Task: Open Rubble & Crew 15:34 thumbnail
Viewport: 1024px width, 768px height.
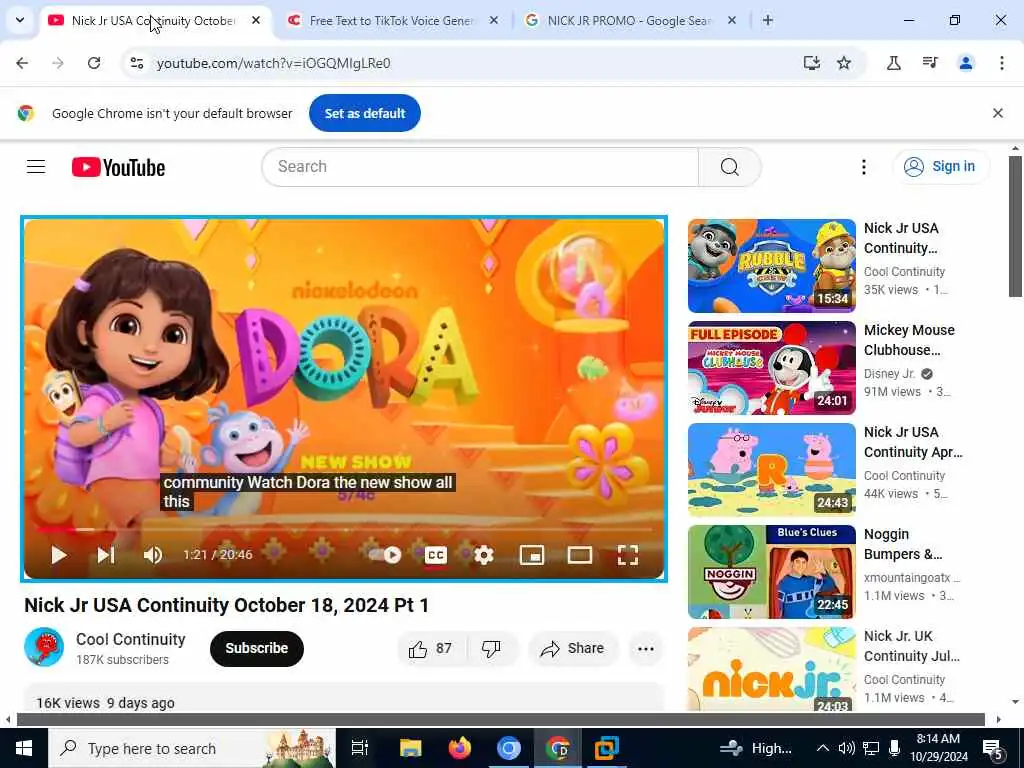Action: (x=771, y=266)
